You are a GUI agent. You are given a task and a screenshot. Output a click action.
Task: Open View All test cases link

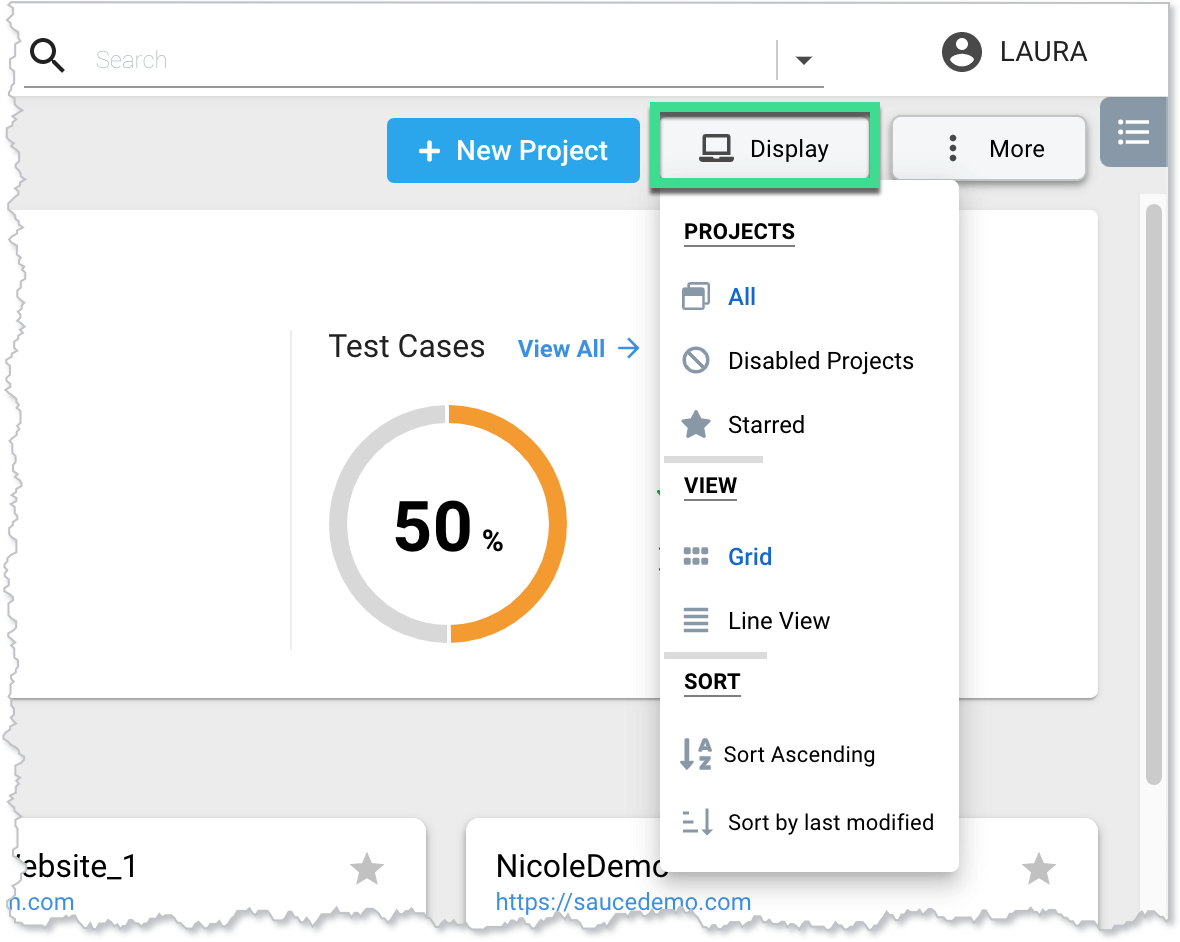point(578,349)
